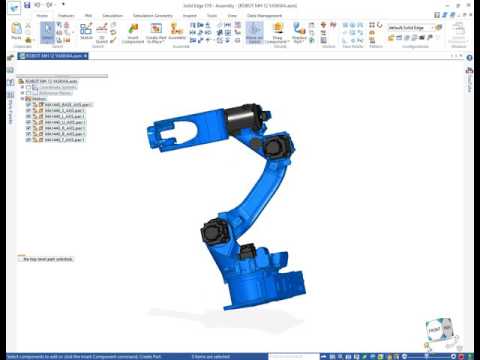The height and width of the screenshot is (360, 480).
Task: Switch to the View ribbon tab
Action: coord(232,16)
